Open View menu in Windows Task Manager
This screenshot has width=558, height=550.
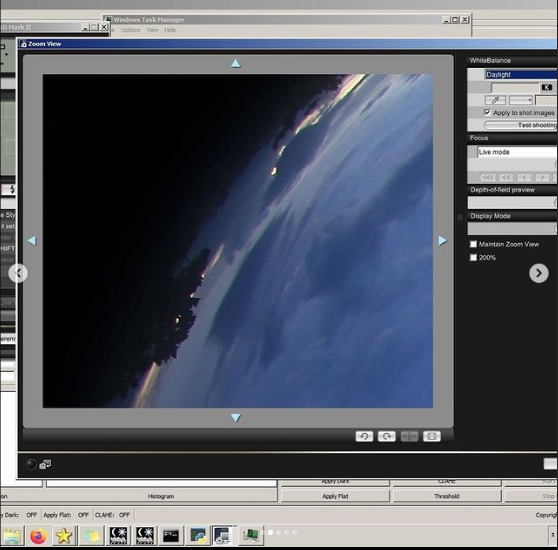coord(152,30)
